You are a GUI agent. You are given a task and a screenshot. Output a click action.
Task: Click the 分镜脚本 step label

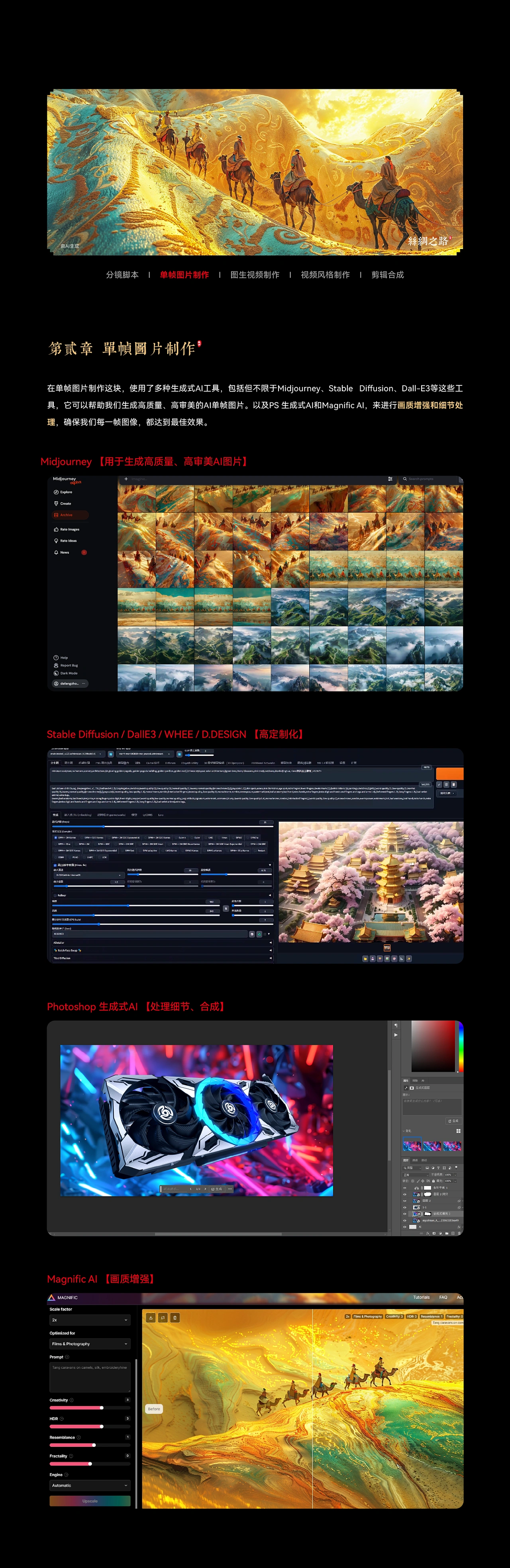[x=122, y=275]
